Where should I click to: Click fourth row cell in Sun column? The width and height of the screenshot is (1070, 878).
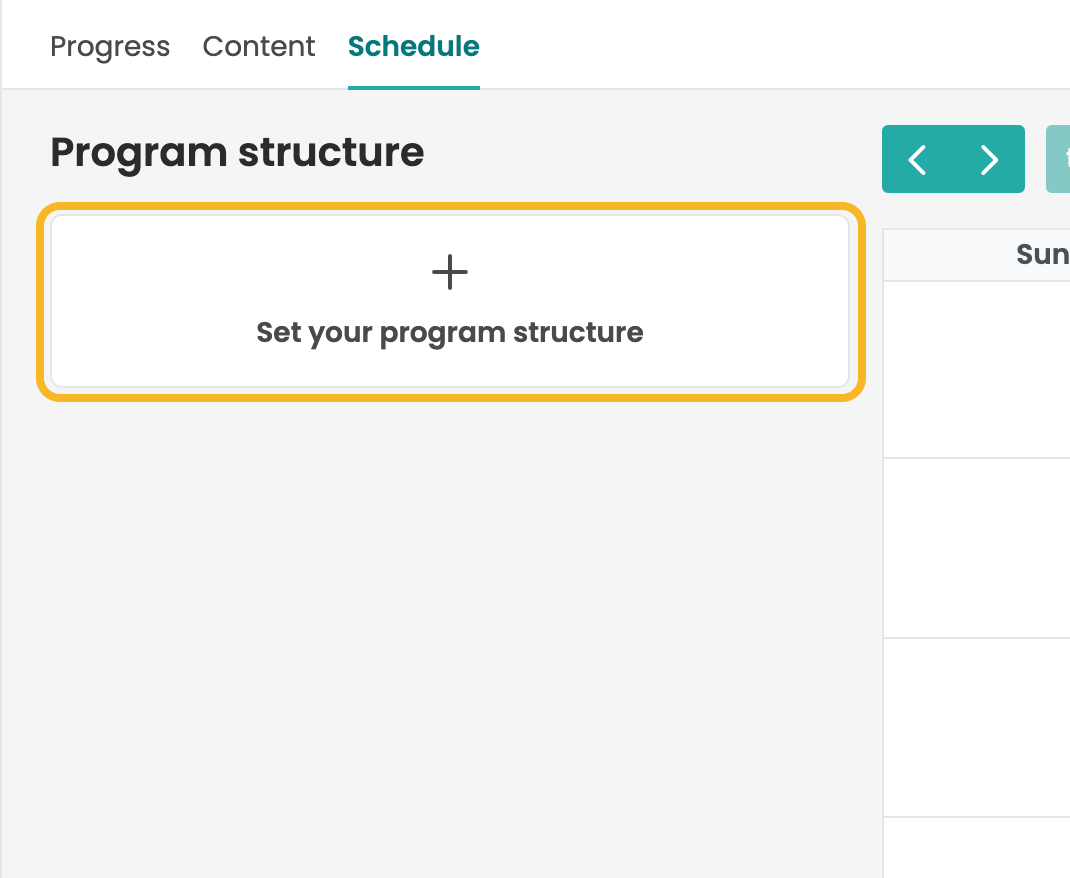point(977,848)
